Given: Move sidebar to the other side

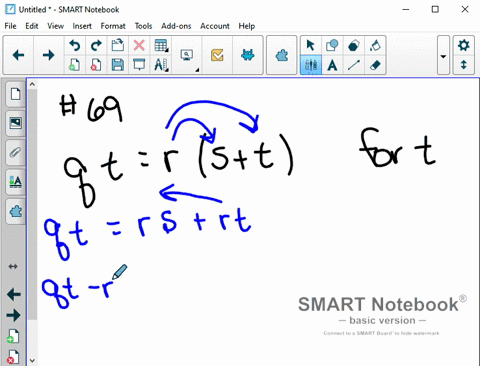Looking at the screenshot, I should pos(13,266).
